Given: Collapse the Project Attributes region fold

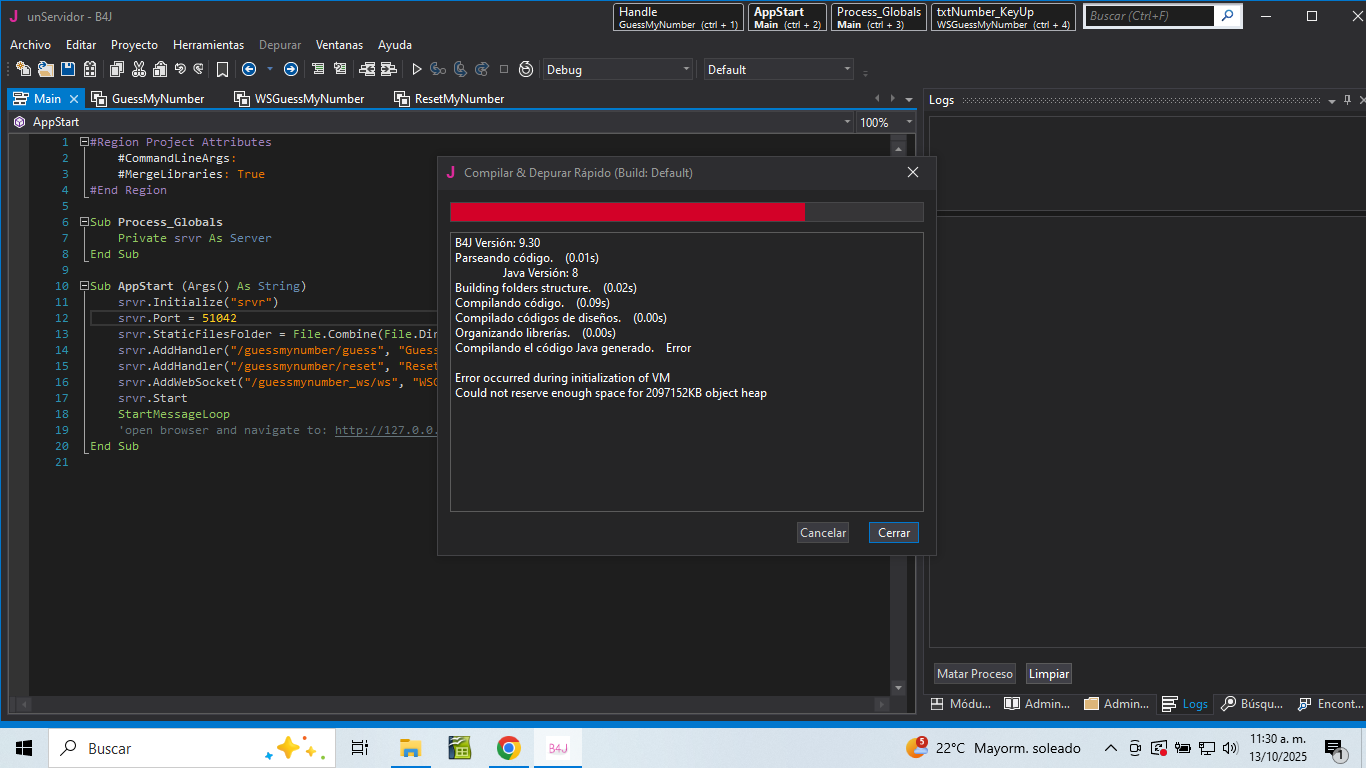Looking at the screenshot, I should pyautogui.click(x=84, y=142).
